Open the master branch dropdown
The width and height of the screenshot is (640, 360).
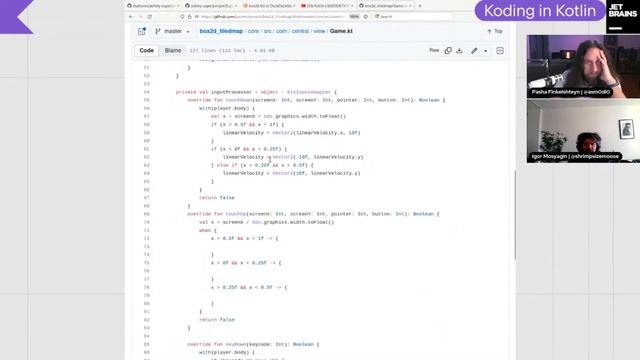coord(173,31)
